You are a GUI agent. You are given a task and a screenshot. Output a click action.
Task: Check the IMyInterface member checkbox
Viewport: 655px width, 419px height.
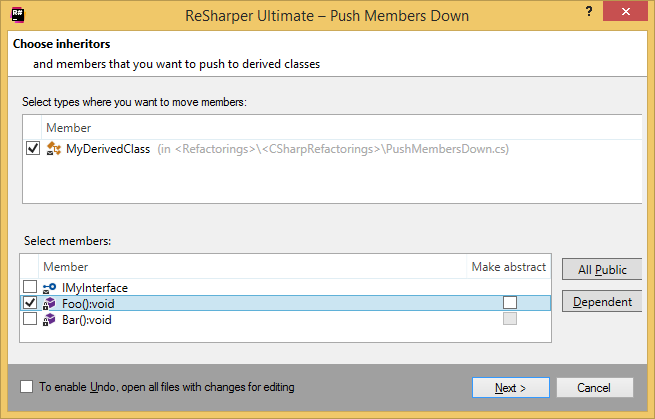click(30, 288)
